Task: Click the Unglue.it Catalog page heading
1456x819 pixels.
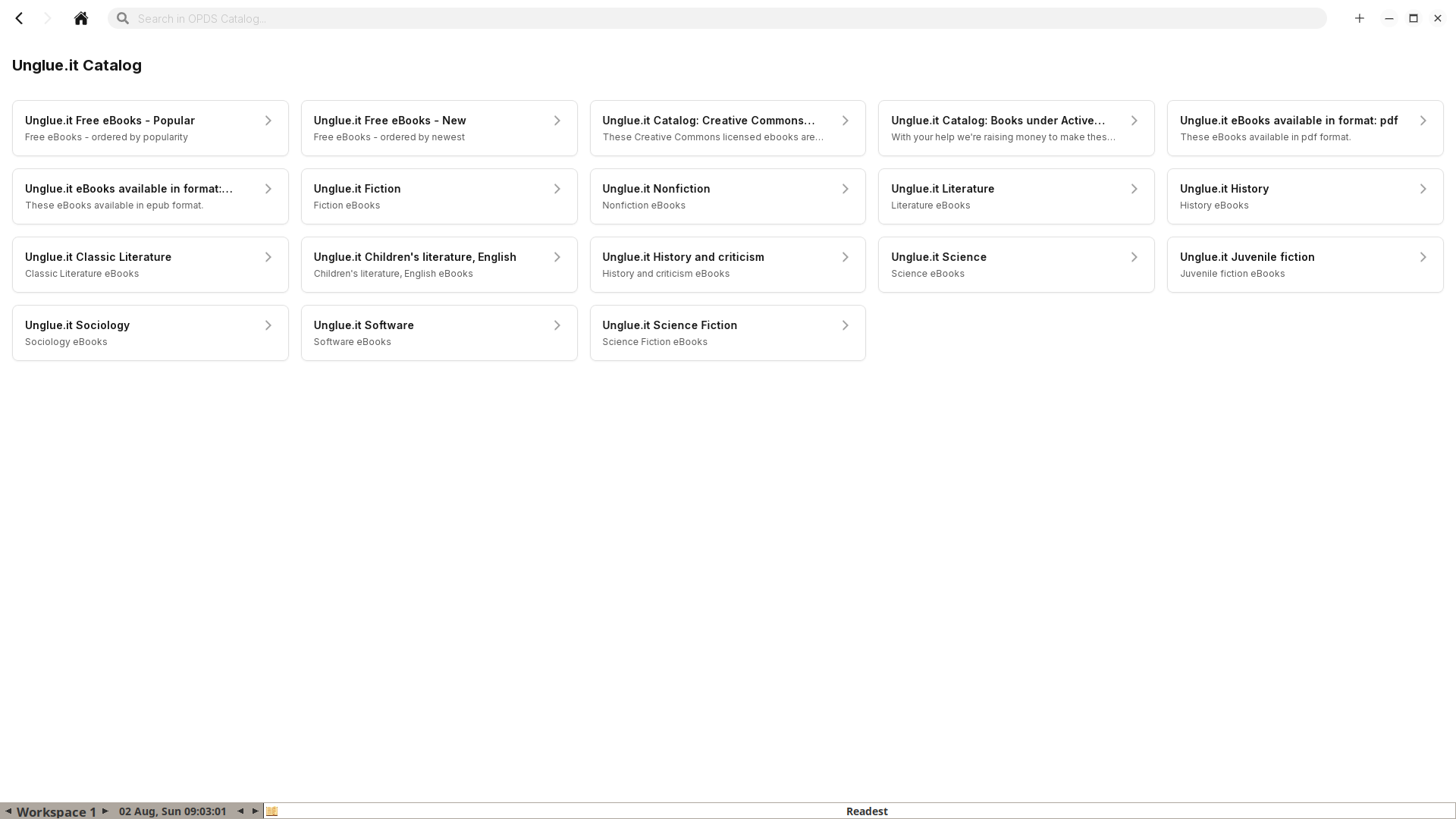Action: point(77,65)
